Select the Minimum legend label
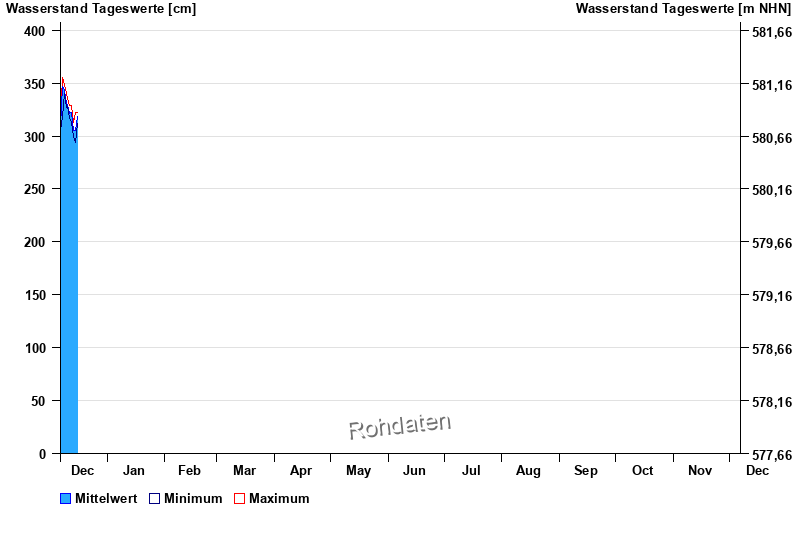 click(193, 499)
